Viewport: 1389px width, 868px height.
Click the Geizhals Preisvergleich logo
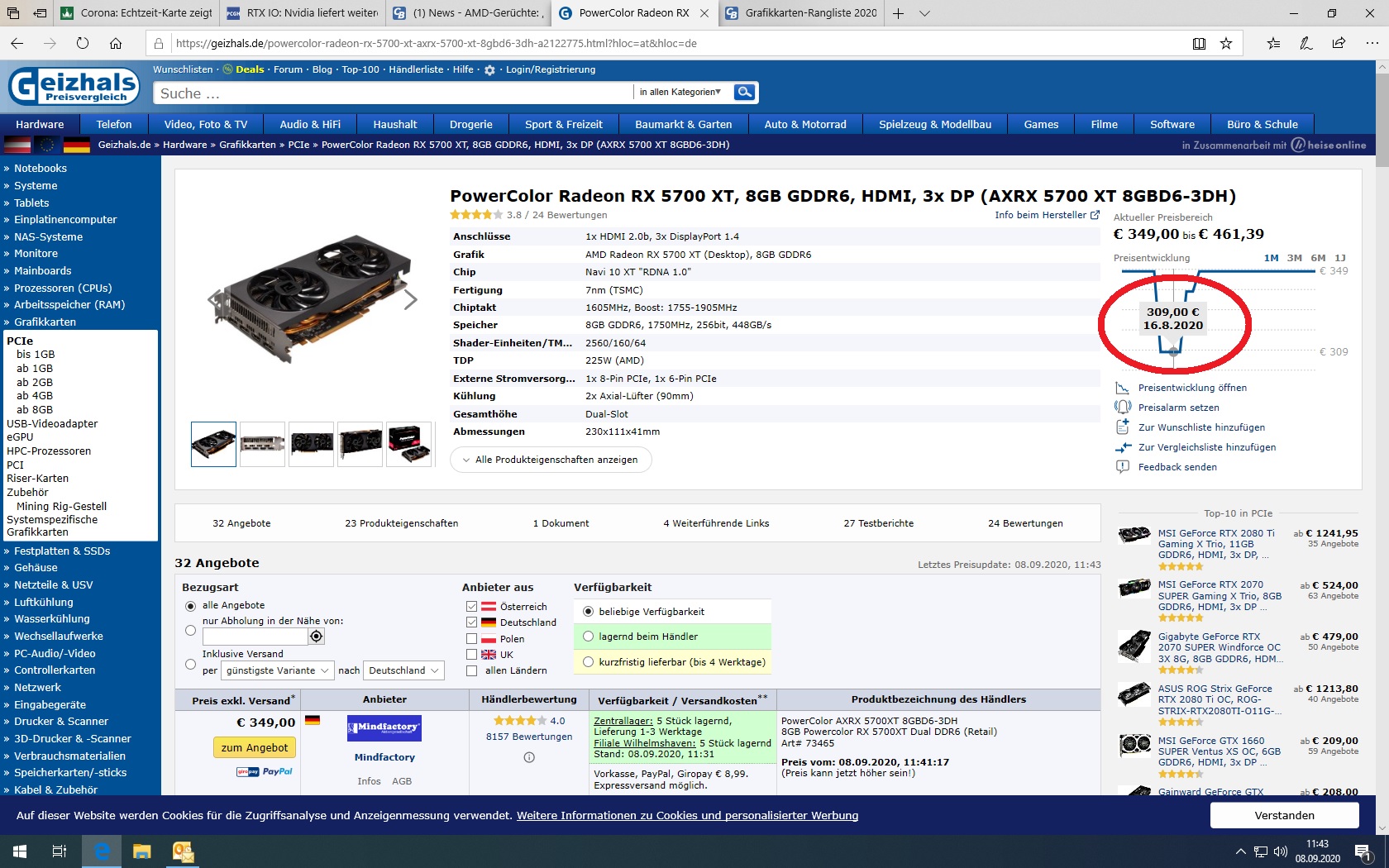74,86
